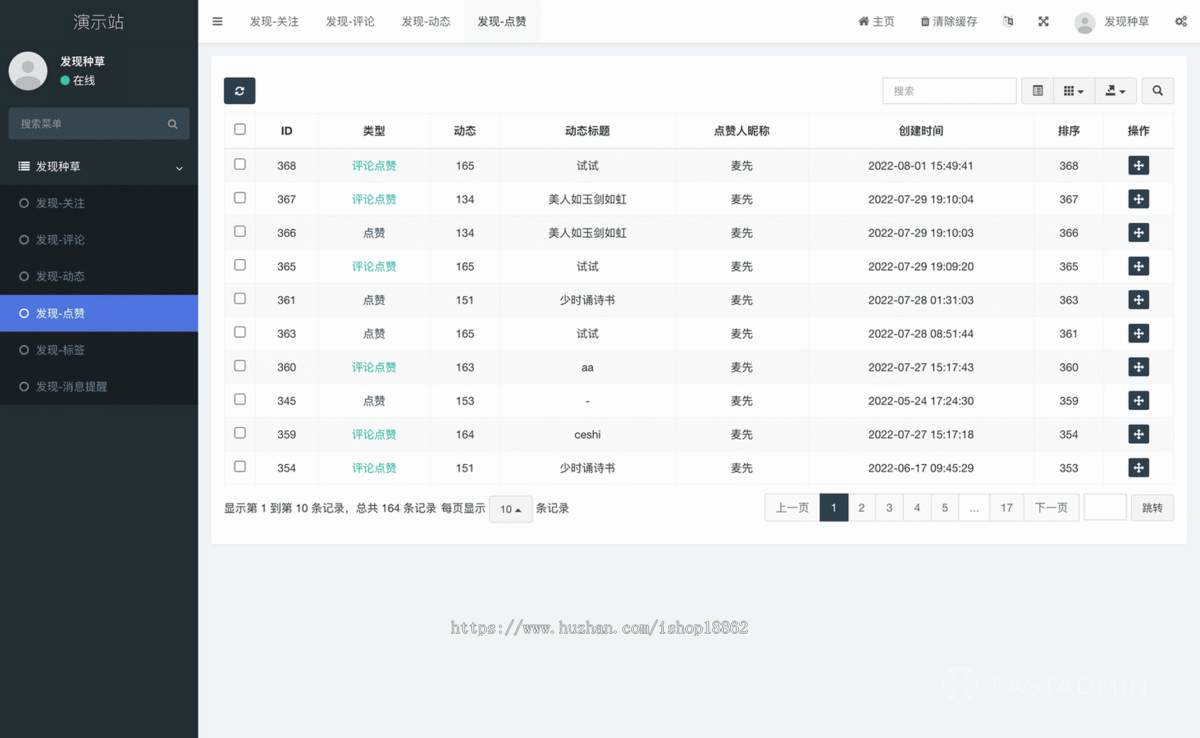1200x738 pixels.
Task: Select 发现-标签 in the sidebar menu
Action: 60,350
